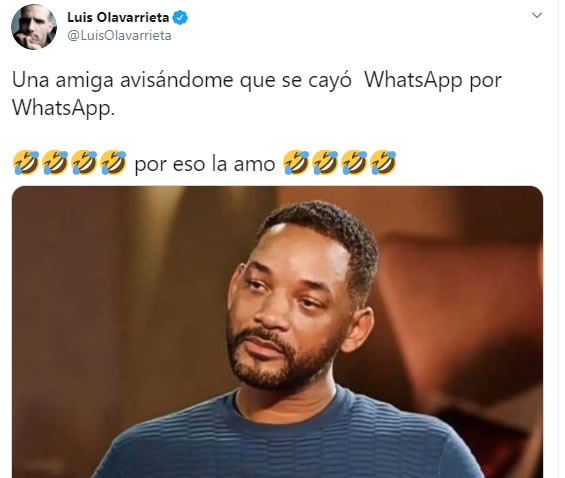This screenshot has width=565, height=478.
Task: Click the second laughing emoji before 'por eso'
Action: point(55,163)
